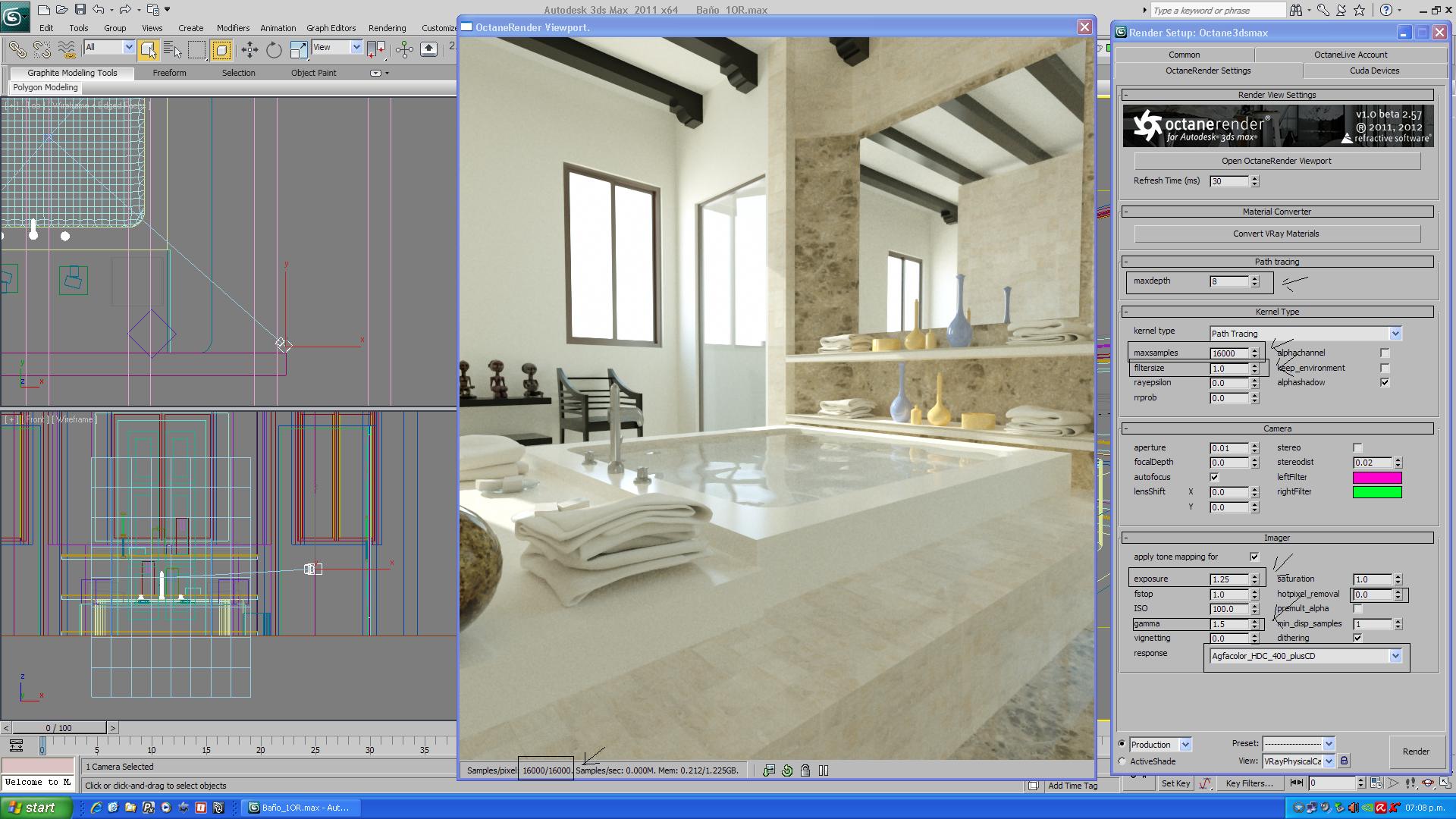Image resolution: width=1456 pixels, height=819 pixels.
Task: Select the ActiveShade radio button
Action: click(1122, 761)
